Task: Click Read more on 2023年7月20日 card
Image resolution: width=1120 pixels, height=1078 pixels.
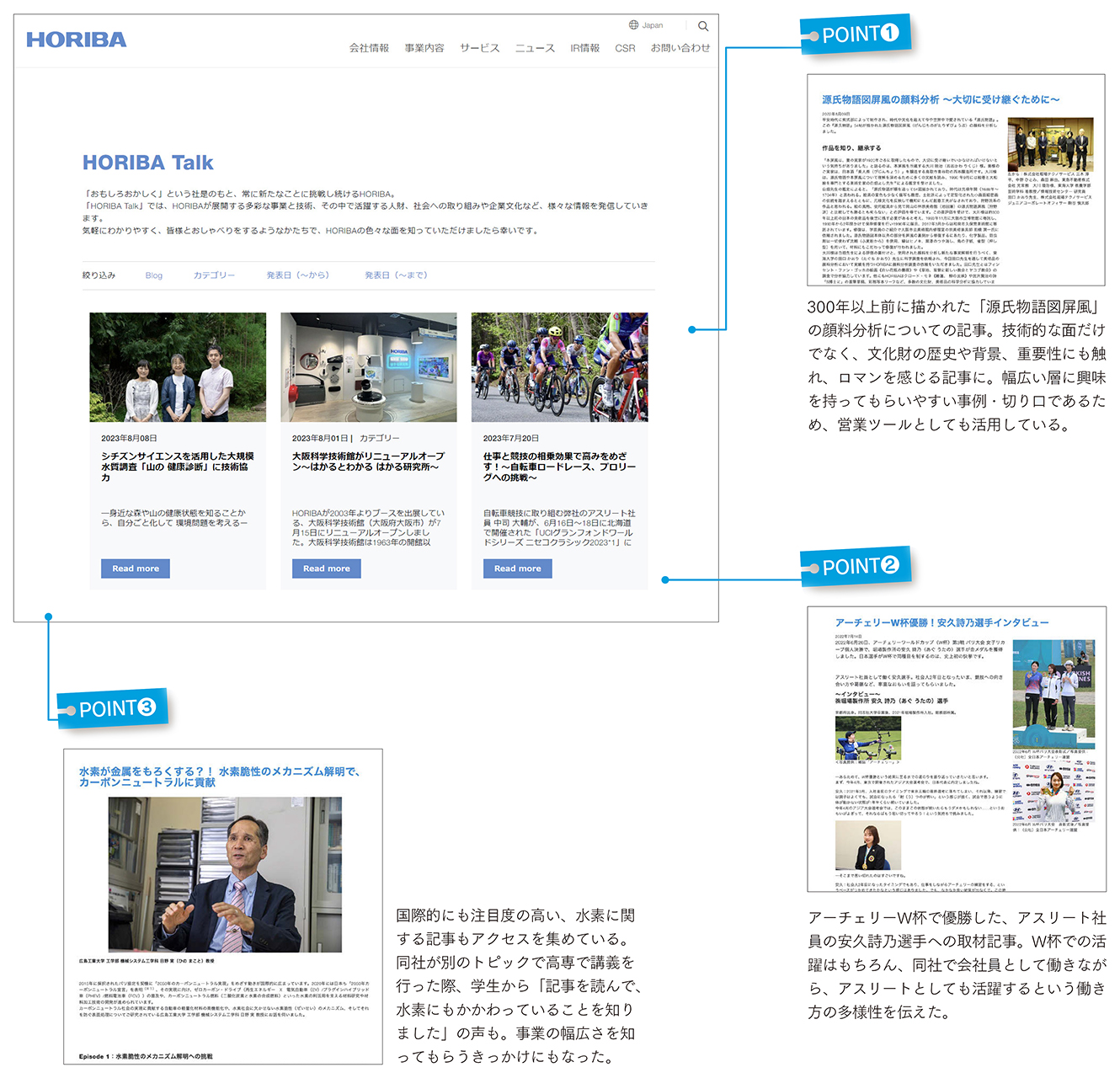Action: pyautogui.click(x=518, y=568)
